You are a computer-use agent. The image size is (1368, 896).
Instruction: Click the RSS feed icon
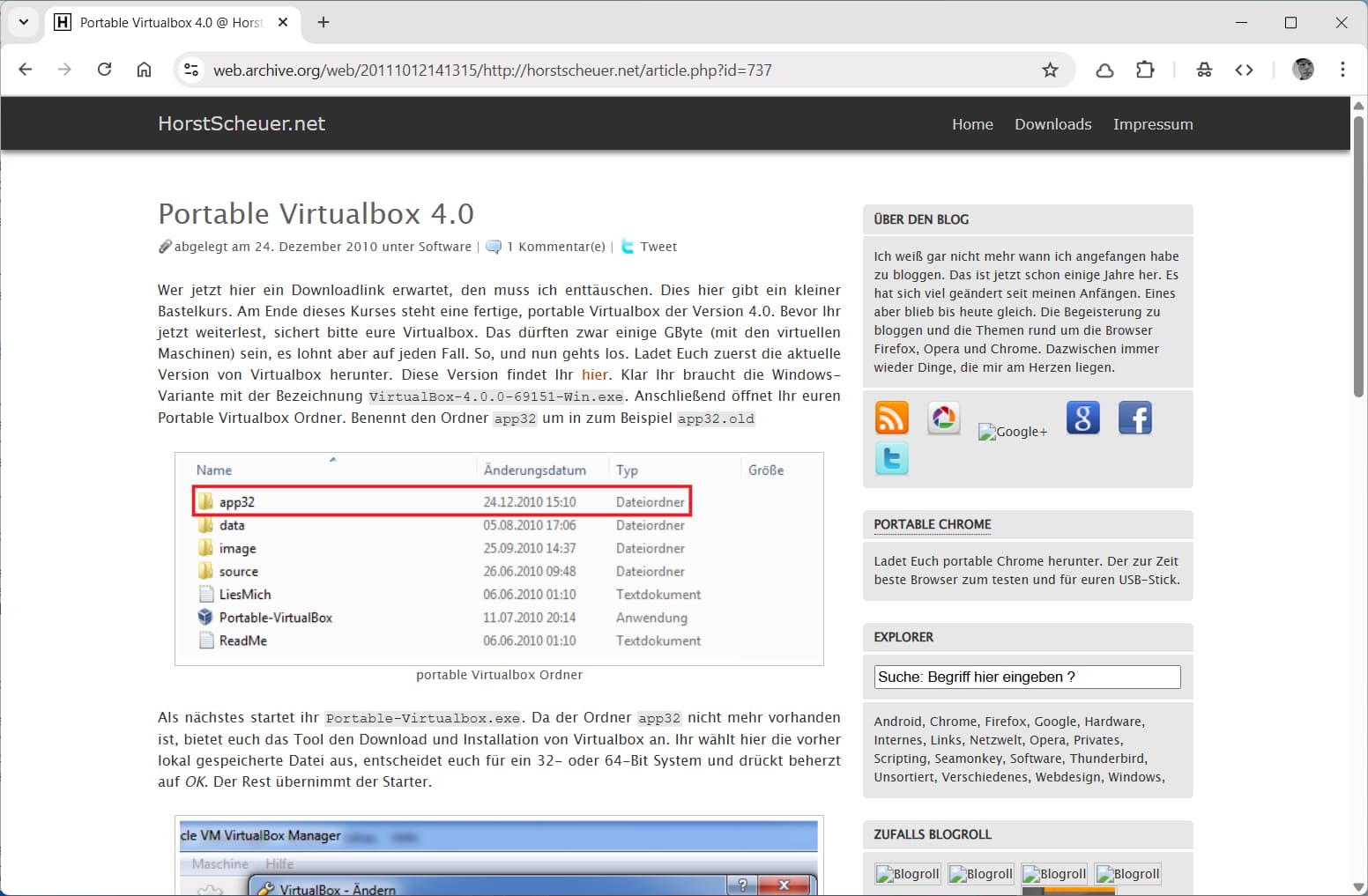pyautogui.click(x=891, y=418)
